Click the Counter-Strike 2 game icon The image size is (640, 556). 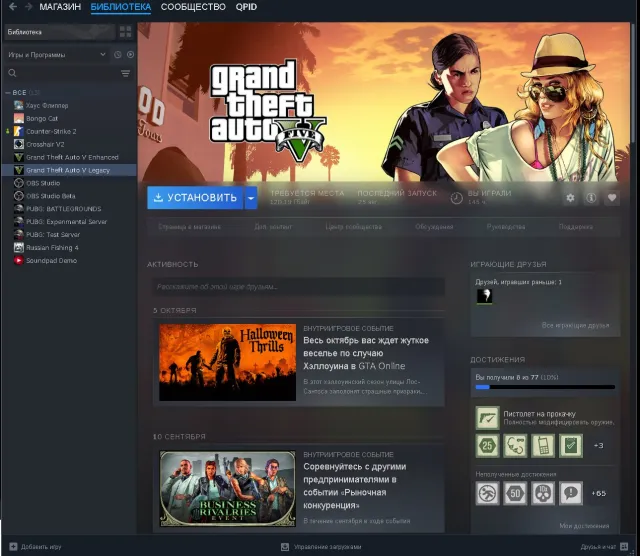click(19, 131)
